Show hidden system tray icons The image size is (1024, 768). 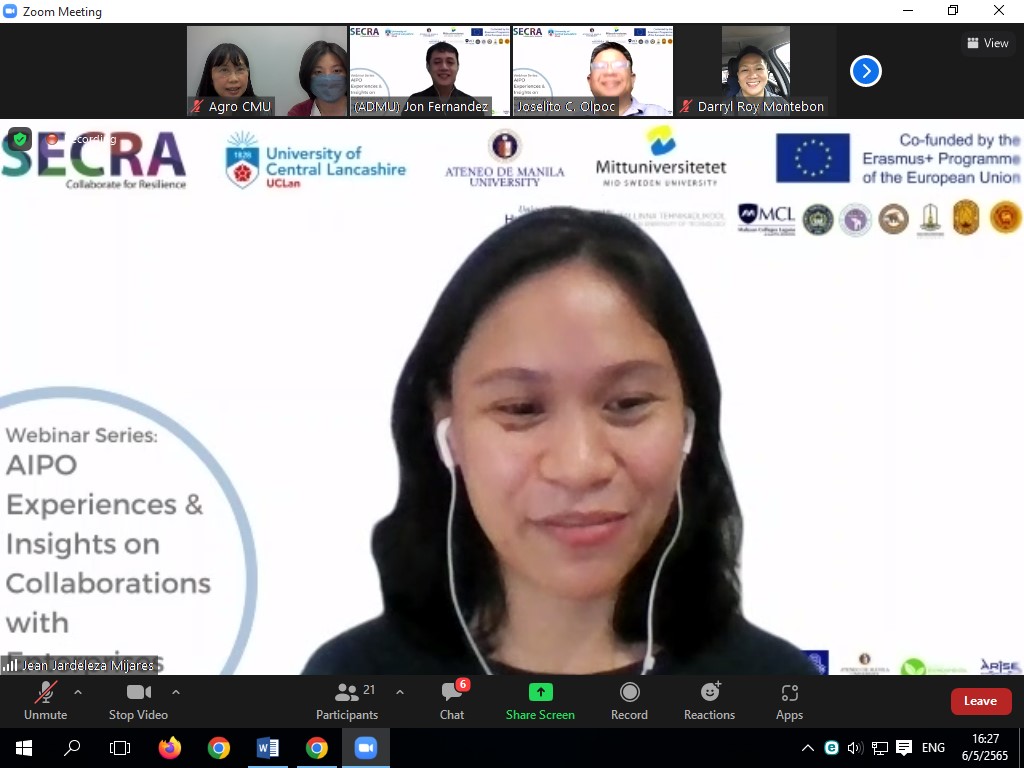click(808, 748)
